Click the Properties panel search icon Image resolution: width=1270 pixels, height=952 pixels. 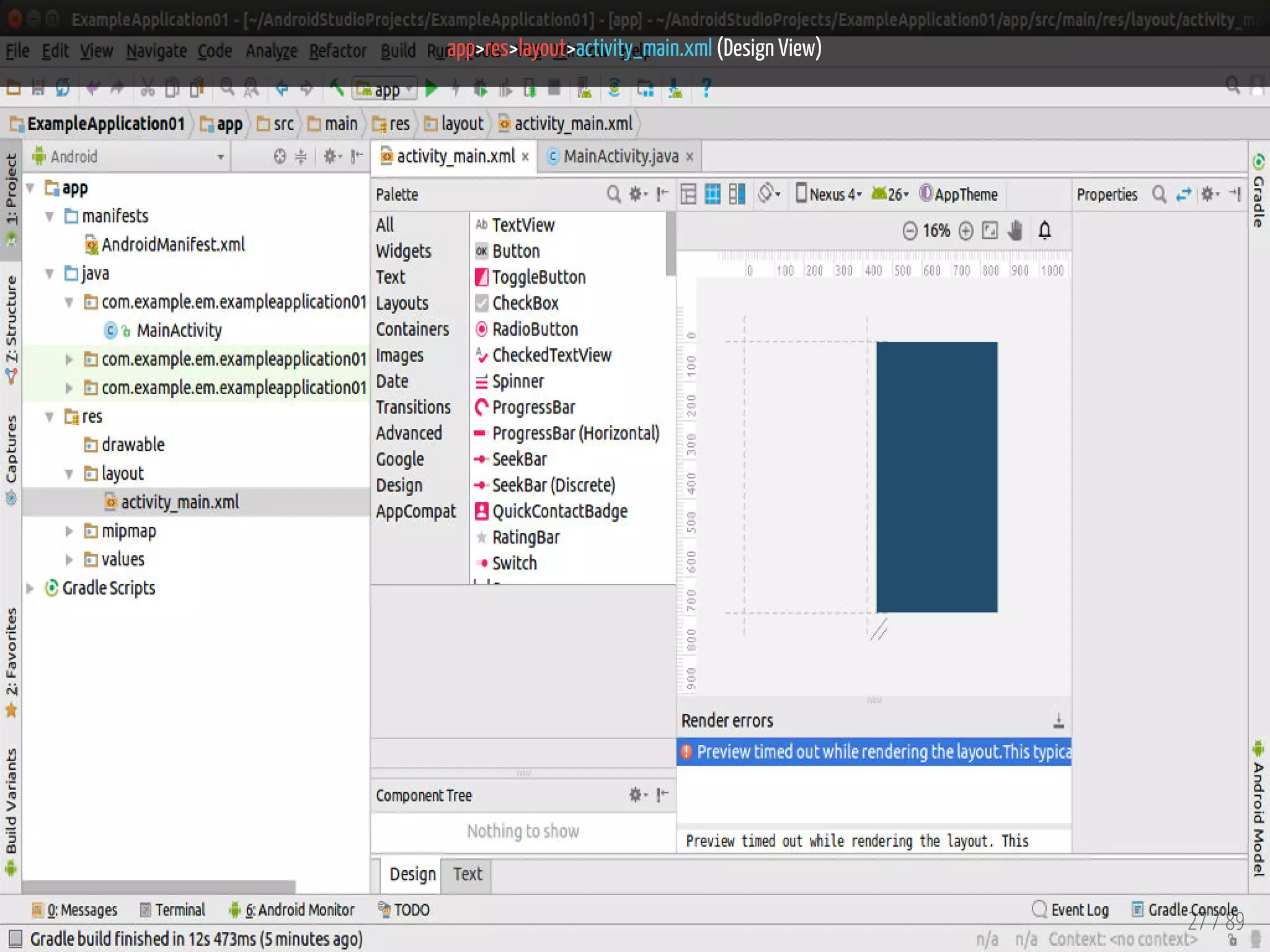1159,195
